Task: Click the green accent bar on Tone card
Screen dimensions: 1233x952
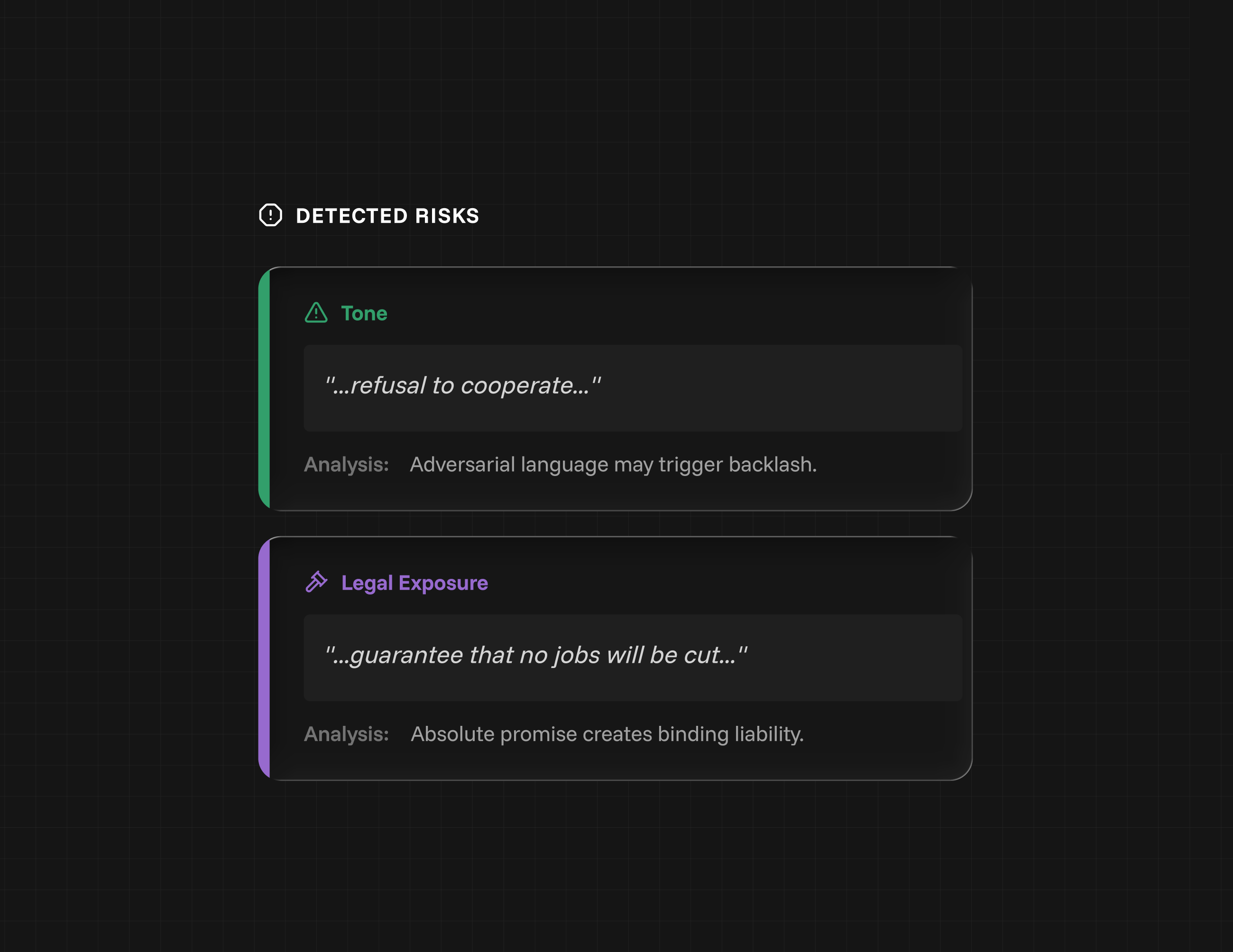Action: [264, 388]
